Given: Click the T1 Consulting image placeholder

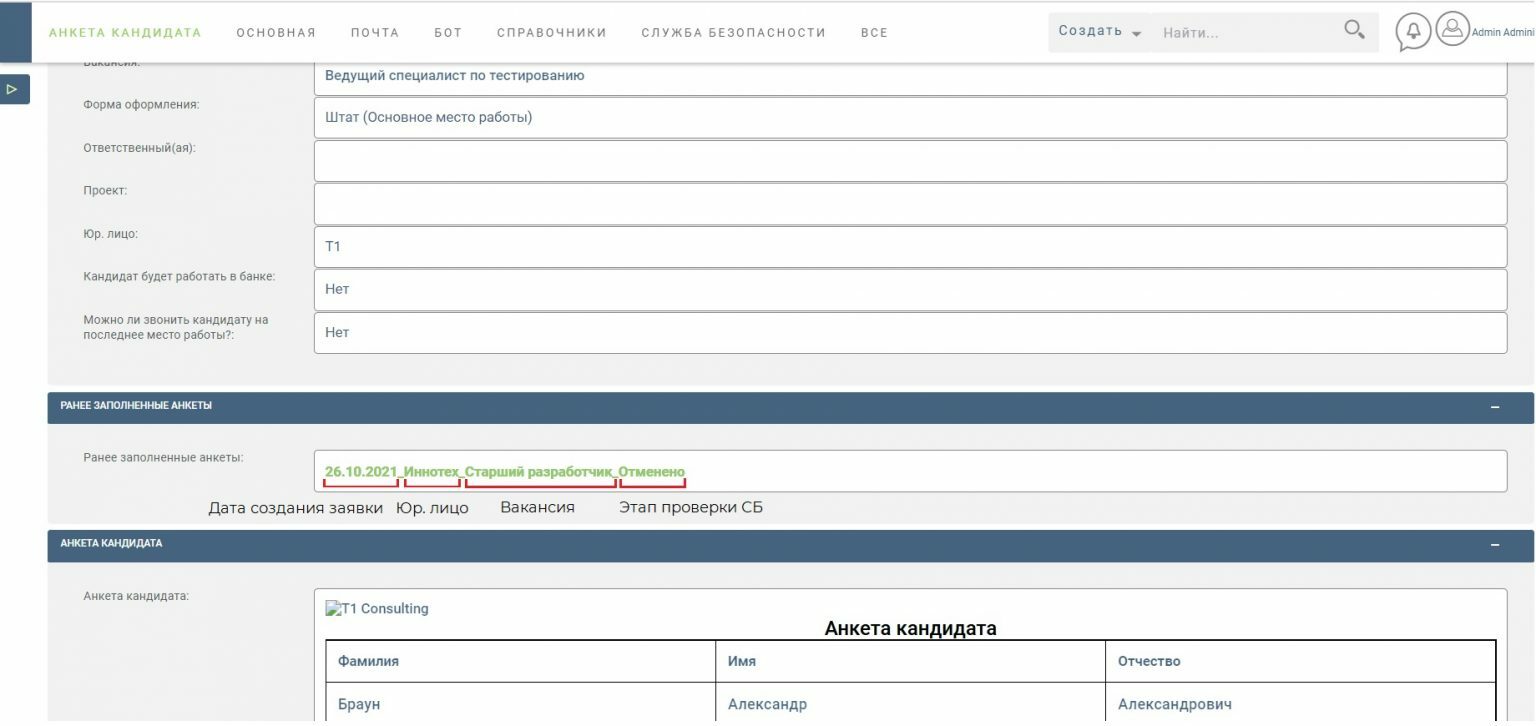Looking at the screenshot, I should (377, 608).
